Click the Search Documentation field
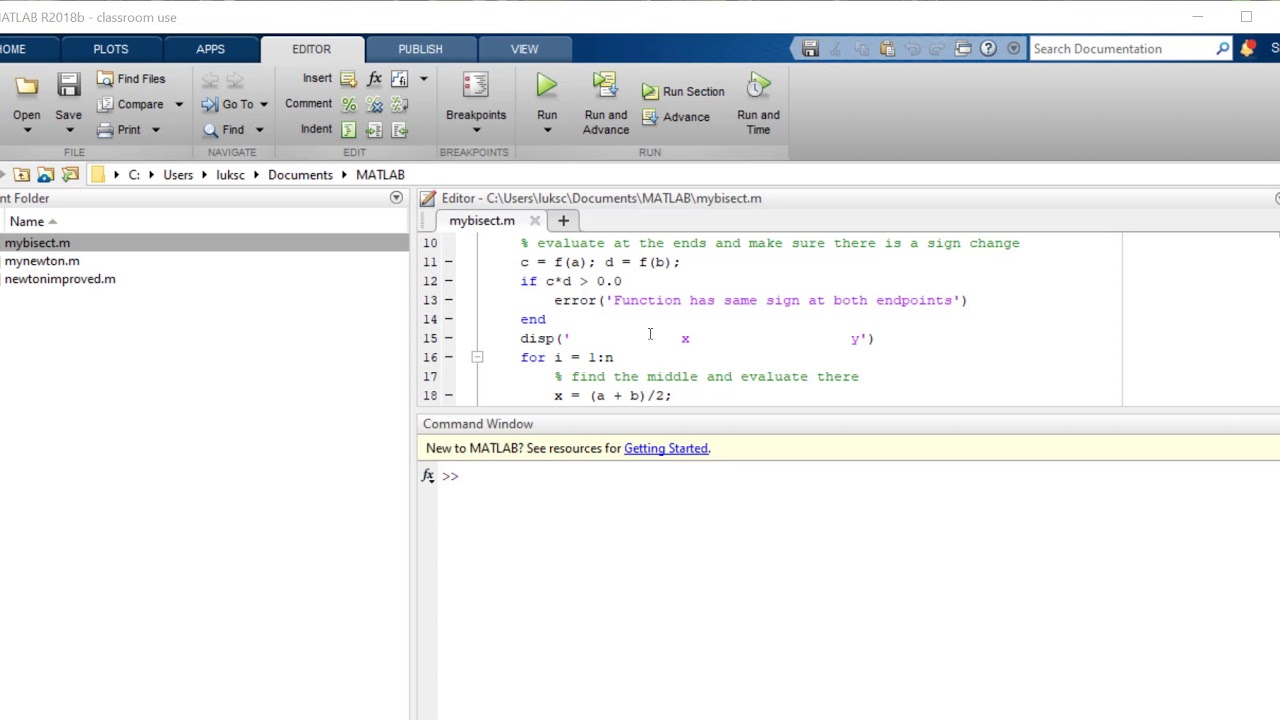1280x720 pixels. (1122, 49)
